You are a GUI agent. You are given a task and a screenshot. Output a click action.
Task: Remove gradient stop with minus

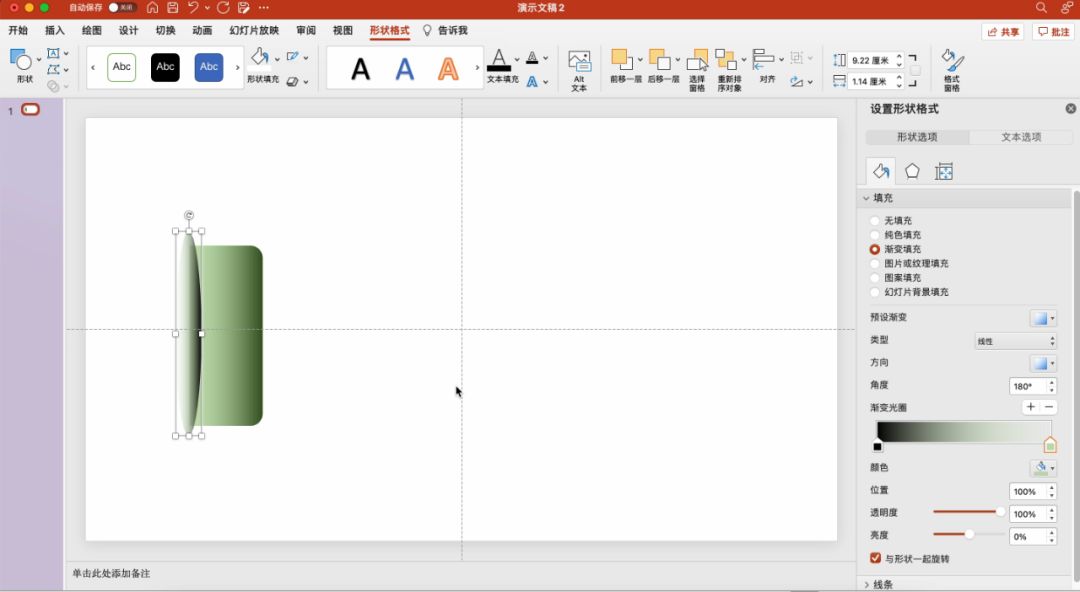coord(1048,407)
